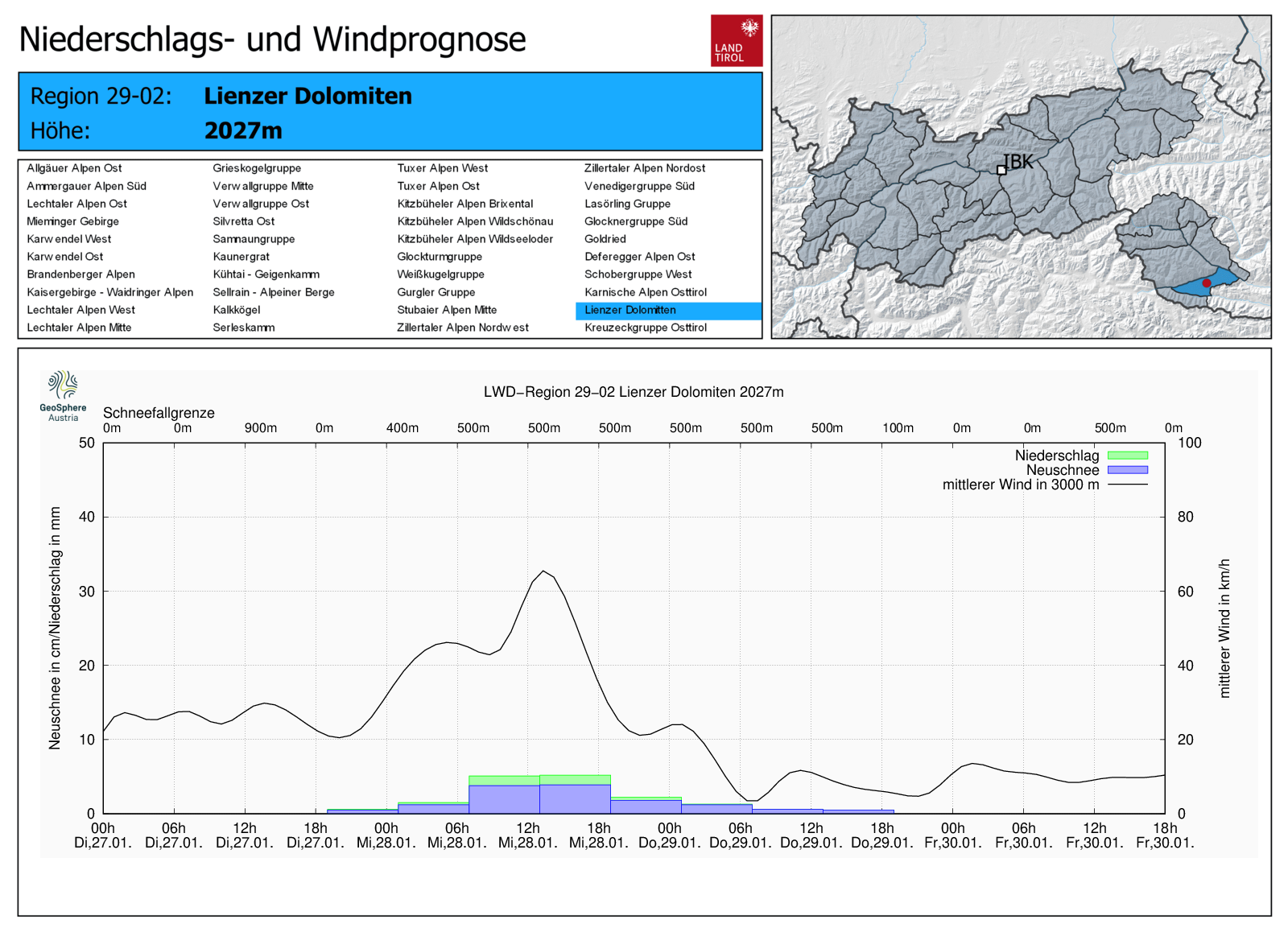The height and width of the screenshot is (928, 1288).
Task: Click the GeoSphere Austria logo
Action: tap(63, 396)
